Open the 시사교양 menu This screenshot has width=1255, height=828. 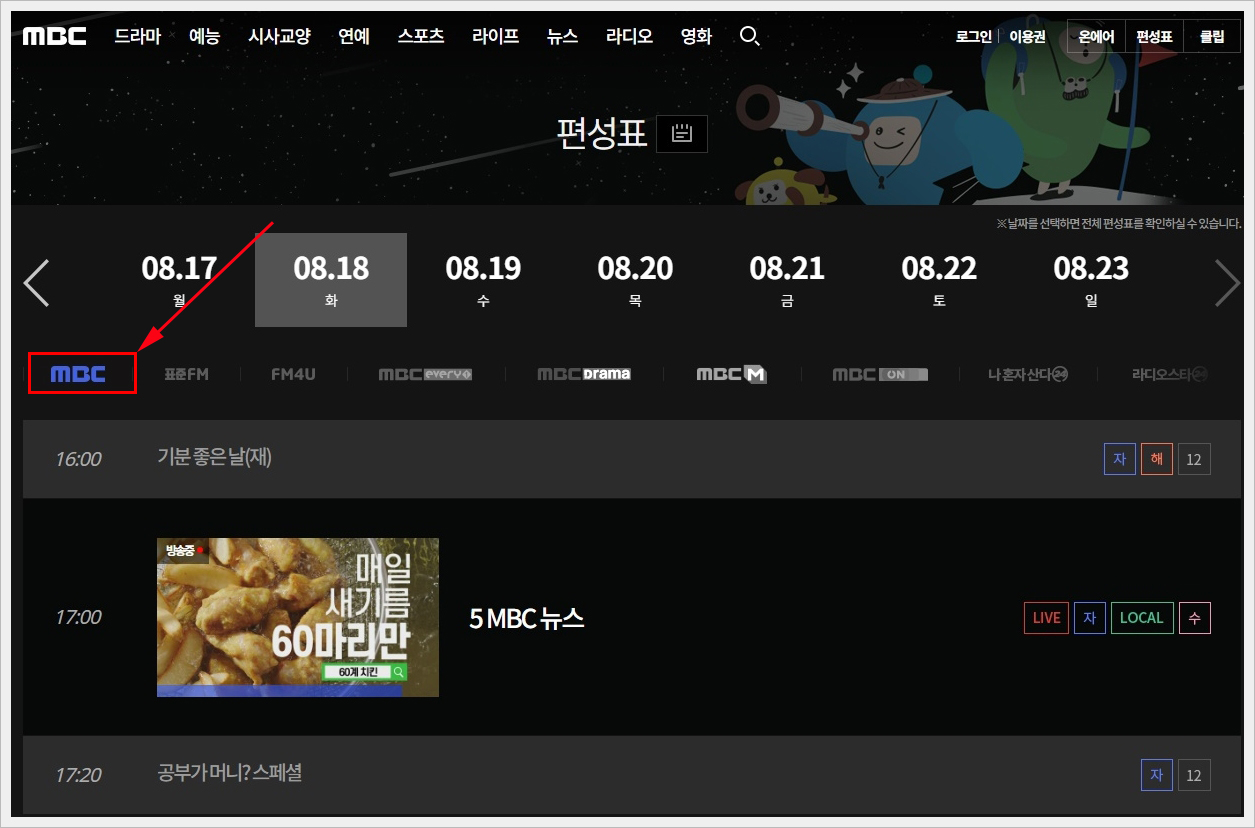tap(280, 37)
